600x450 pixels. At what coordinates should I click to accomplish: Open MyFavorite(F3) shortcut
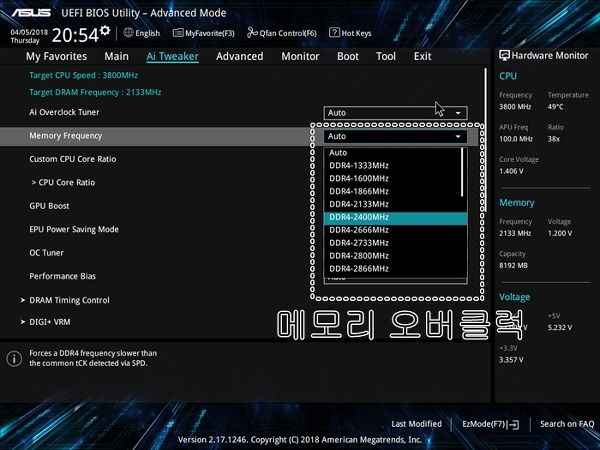[204, 33]
